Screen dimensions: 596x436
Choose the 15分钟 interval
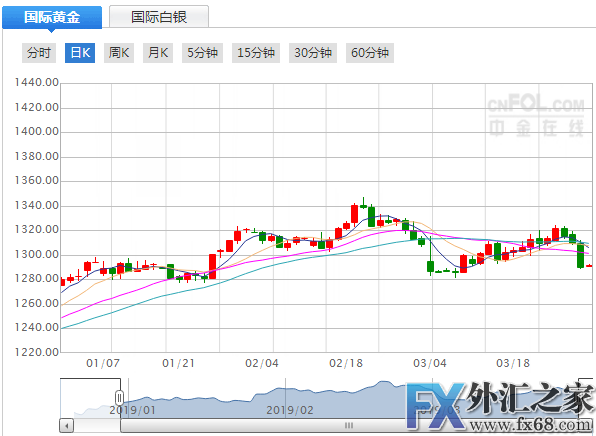click(x=256, y=53)
